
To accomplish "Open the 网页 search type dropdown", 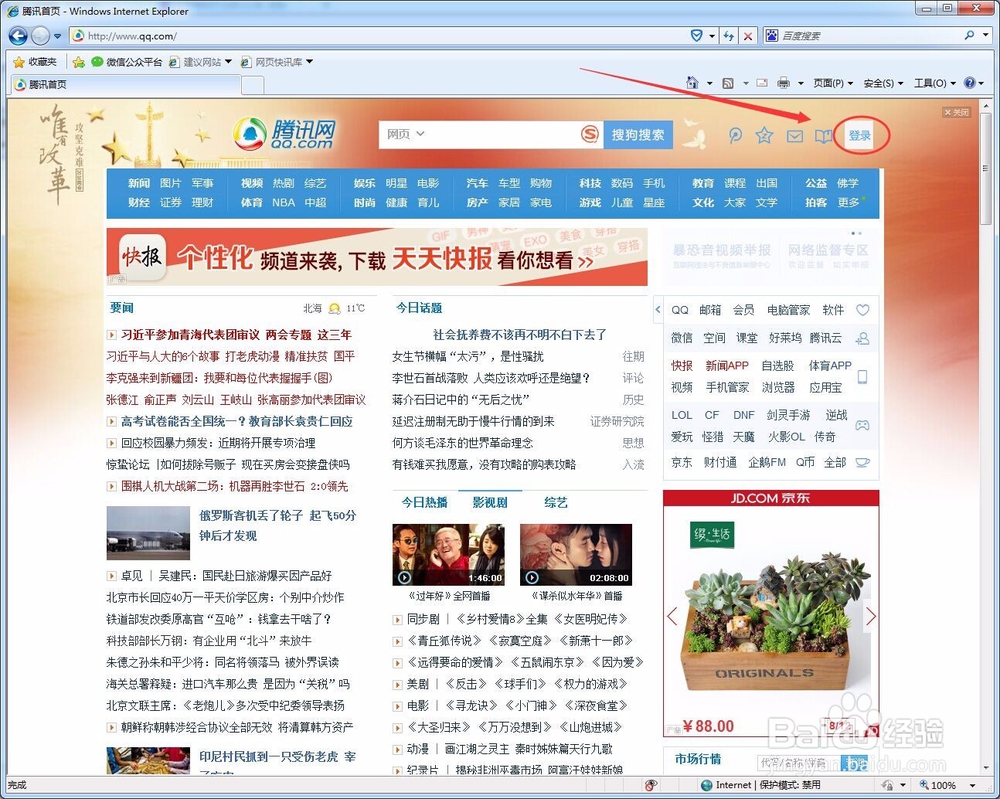I will (406, 135).
